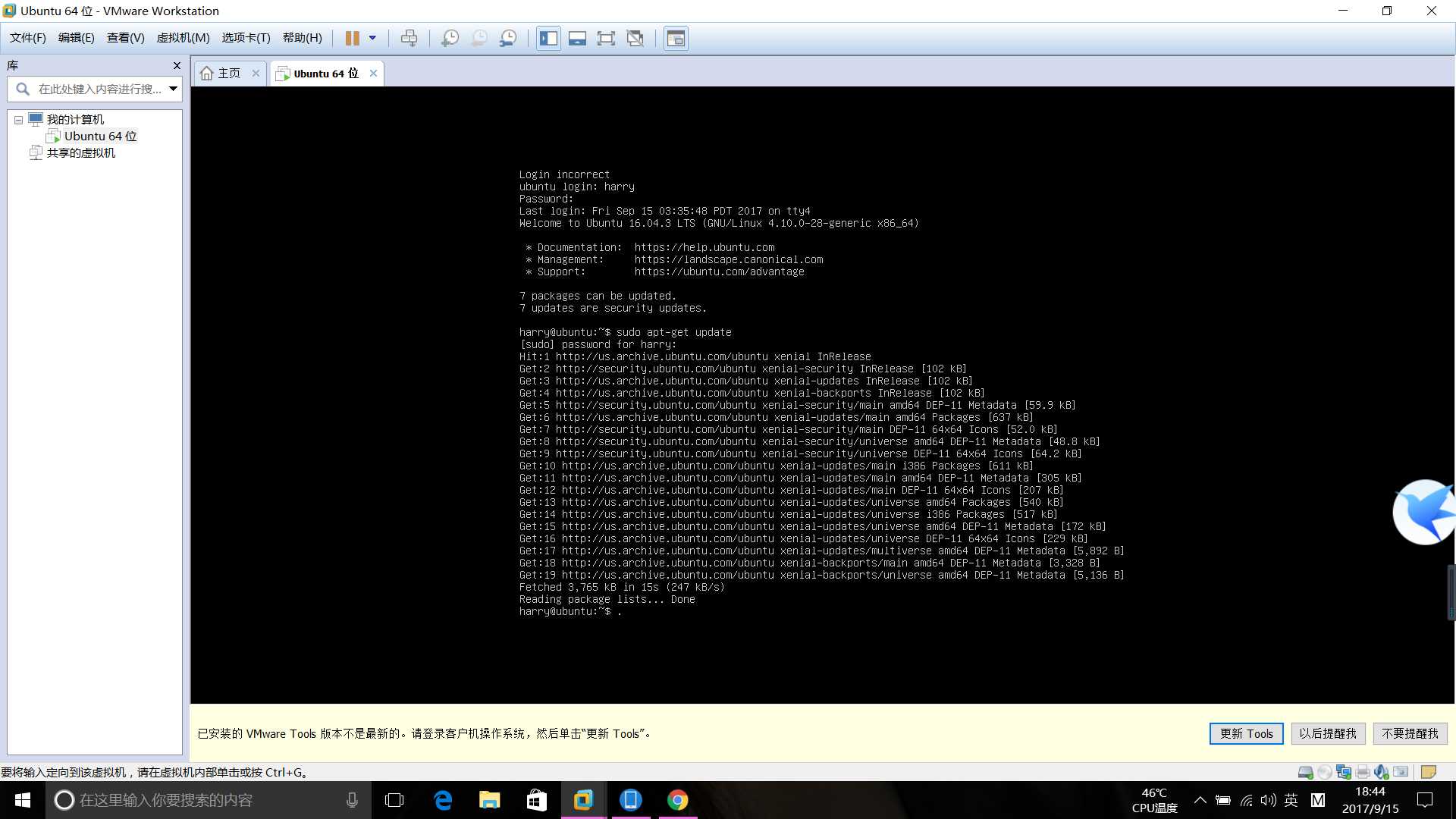Click the VMware Workstation taskbar icon
This screenshot has height=819, width=1456.
[x=583, y=800]
